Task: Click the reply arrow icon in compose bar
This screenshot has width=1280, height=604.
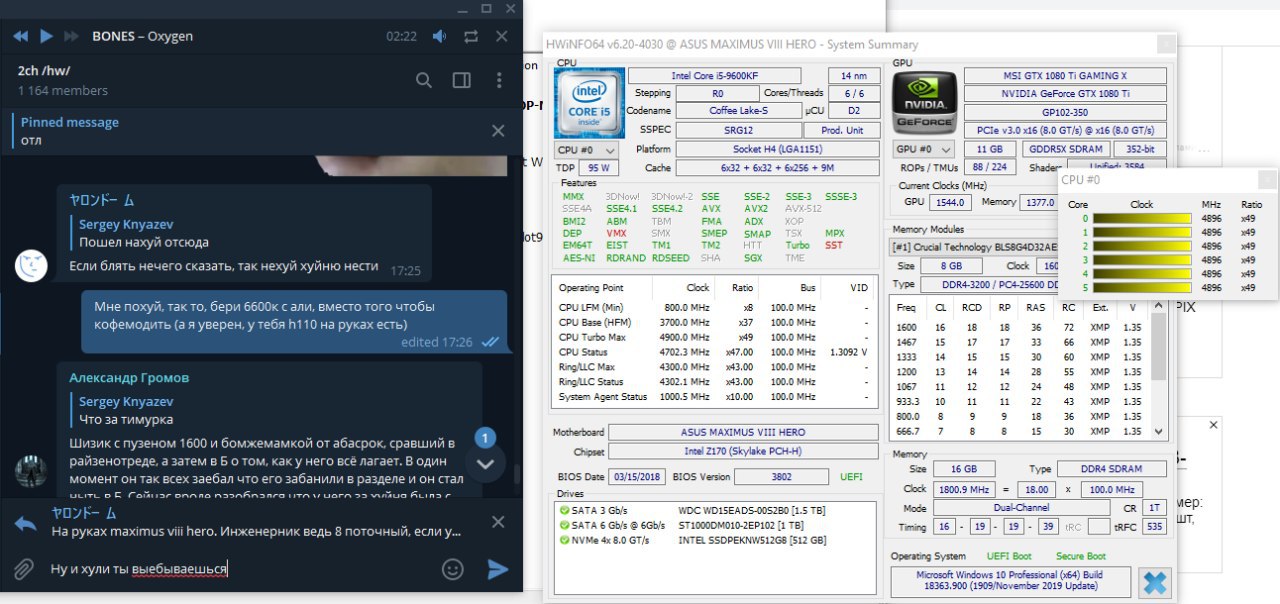Action: coord(25,523)
